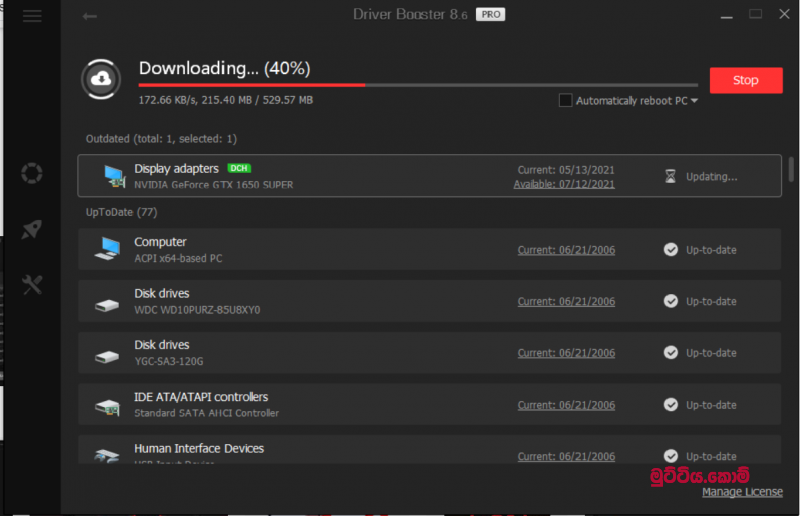This screenshot has height=516, width=800.
Task: Open the Boost section via the rocket icon
Action: (32, 229)
